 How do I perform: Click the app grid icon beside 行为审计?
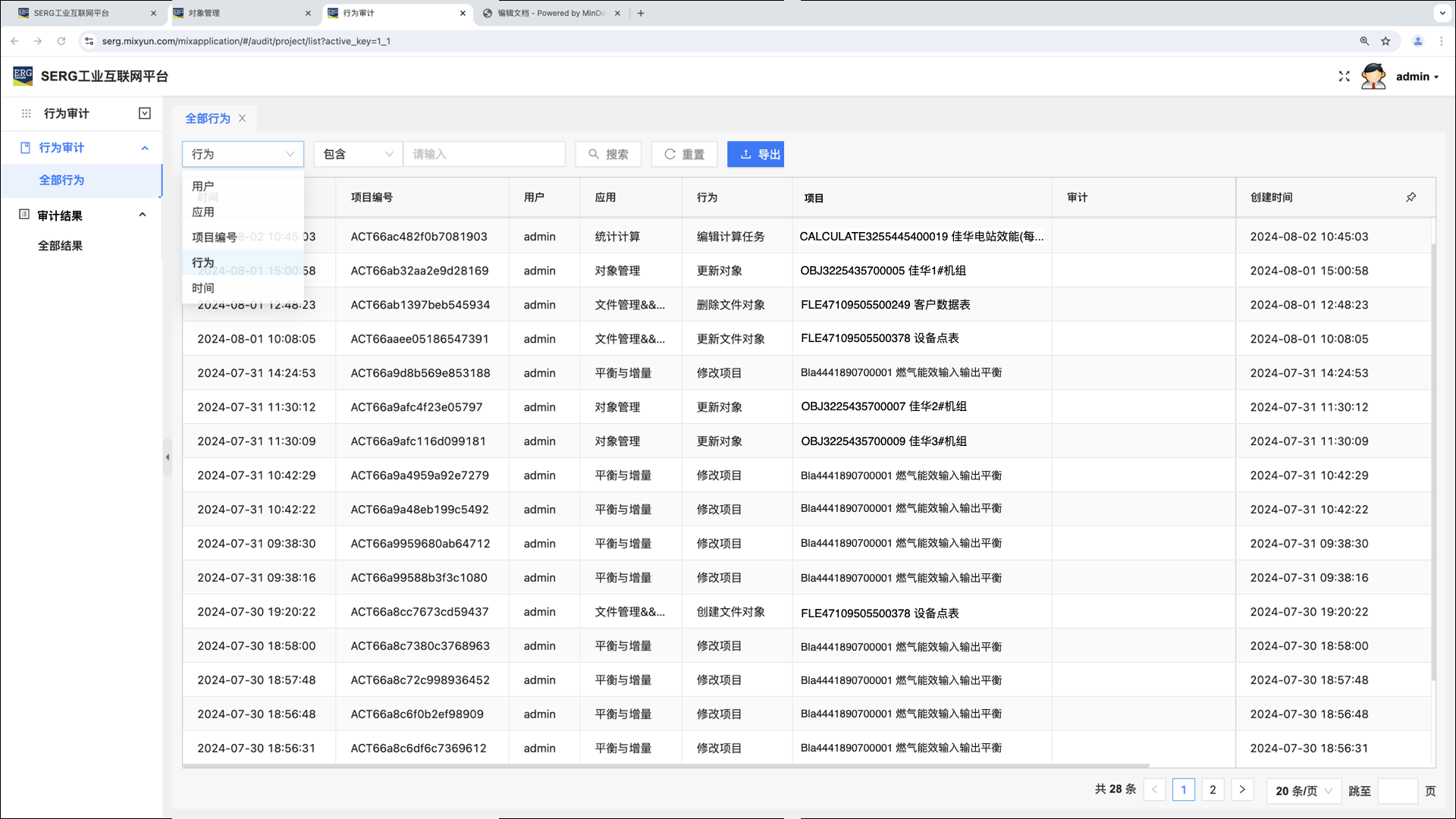pos(26,114)
